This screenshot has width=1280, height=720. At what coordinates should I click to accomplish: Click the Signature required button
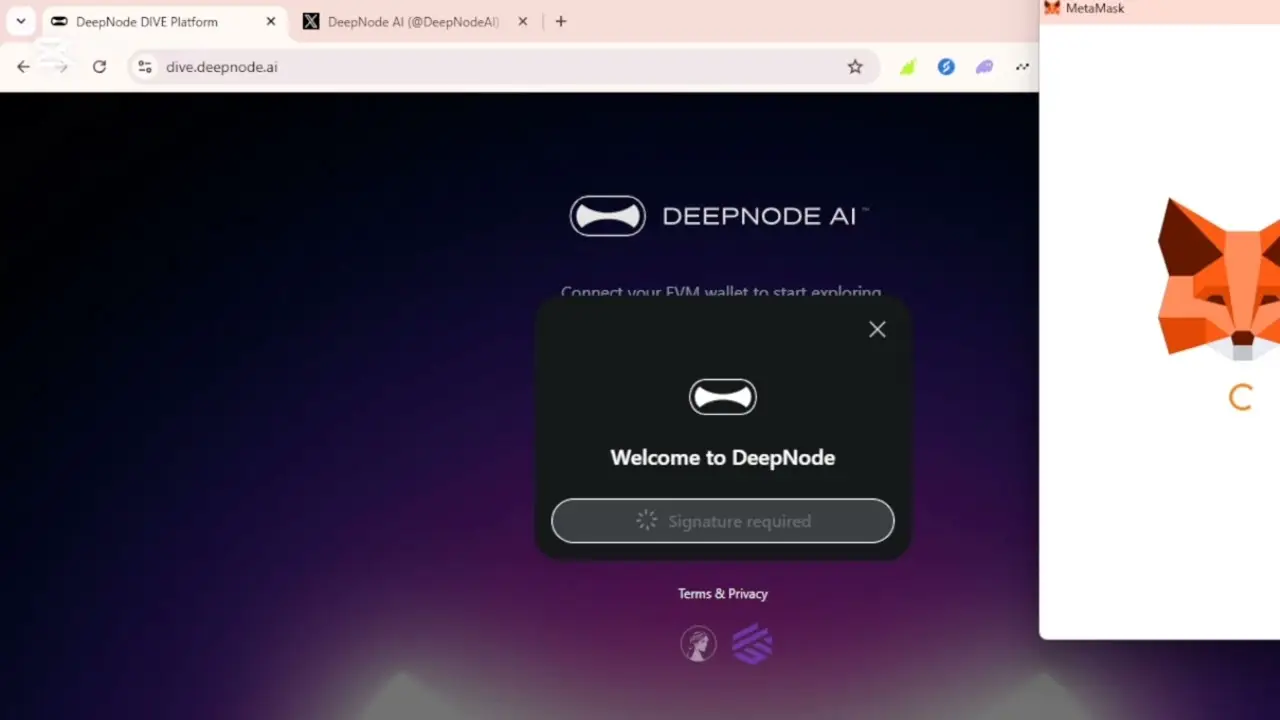[x=722, y=521]
